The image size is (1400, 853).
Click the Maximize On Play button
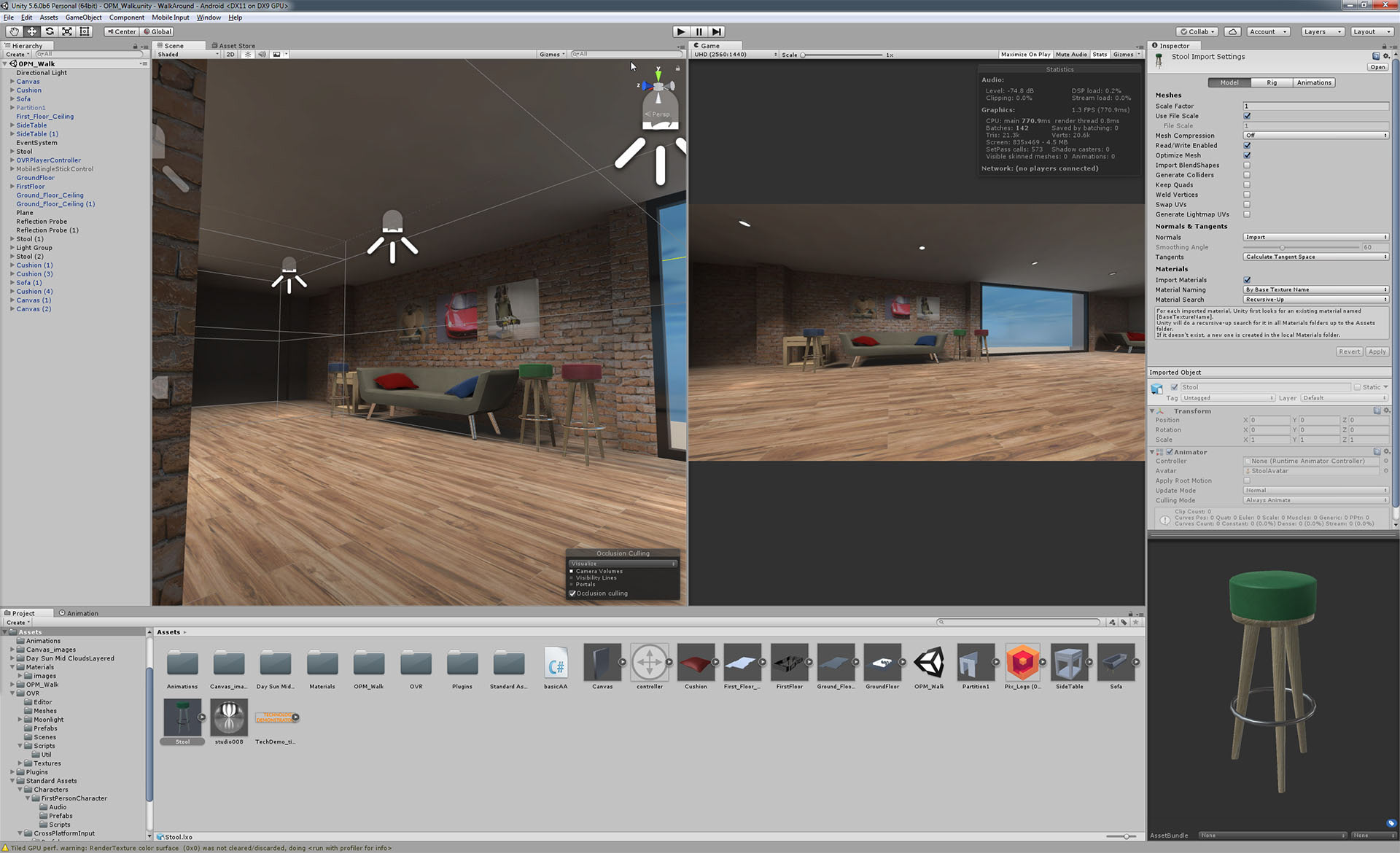coord(1025,55)
